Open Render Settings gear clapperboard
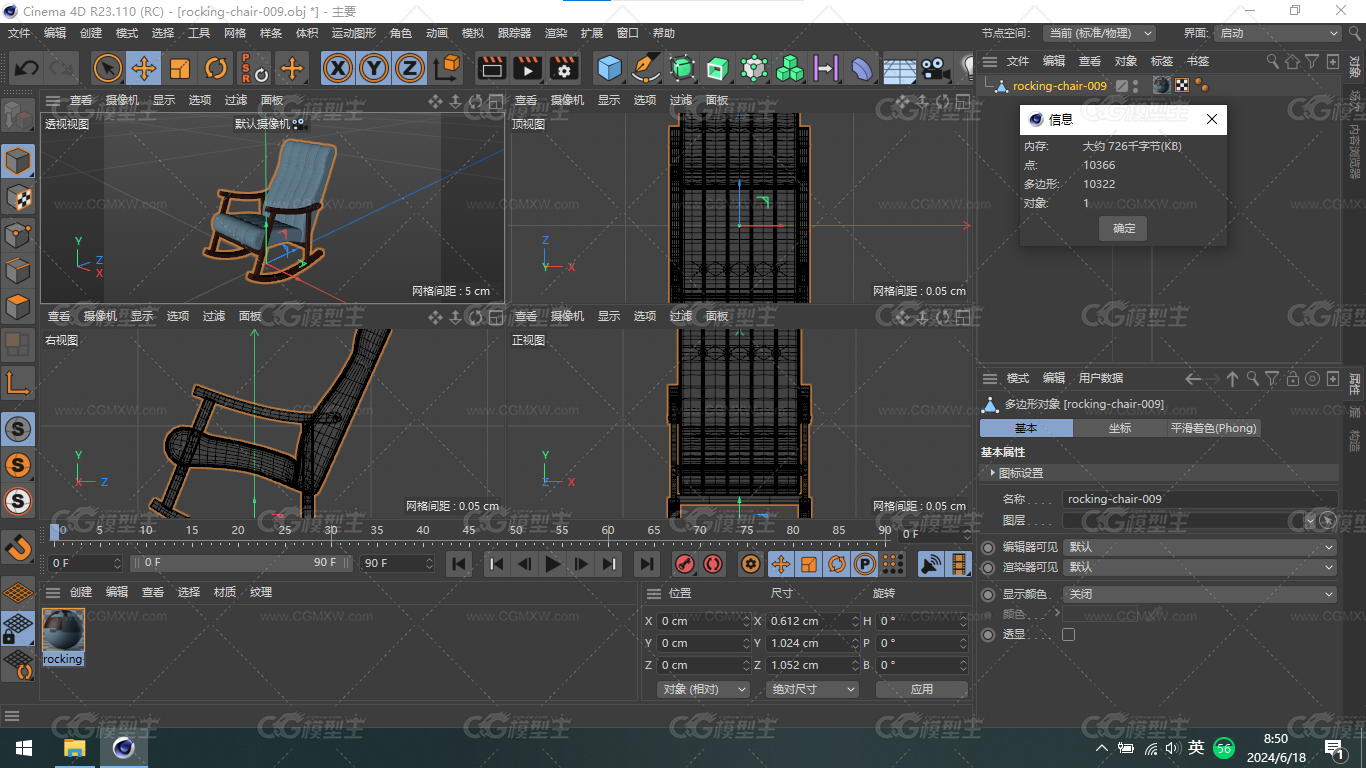The height and width of the screenshot is (768, 1366). coord(564,68)
